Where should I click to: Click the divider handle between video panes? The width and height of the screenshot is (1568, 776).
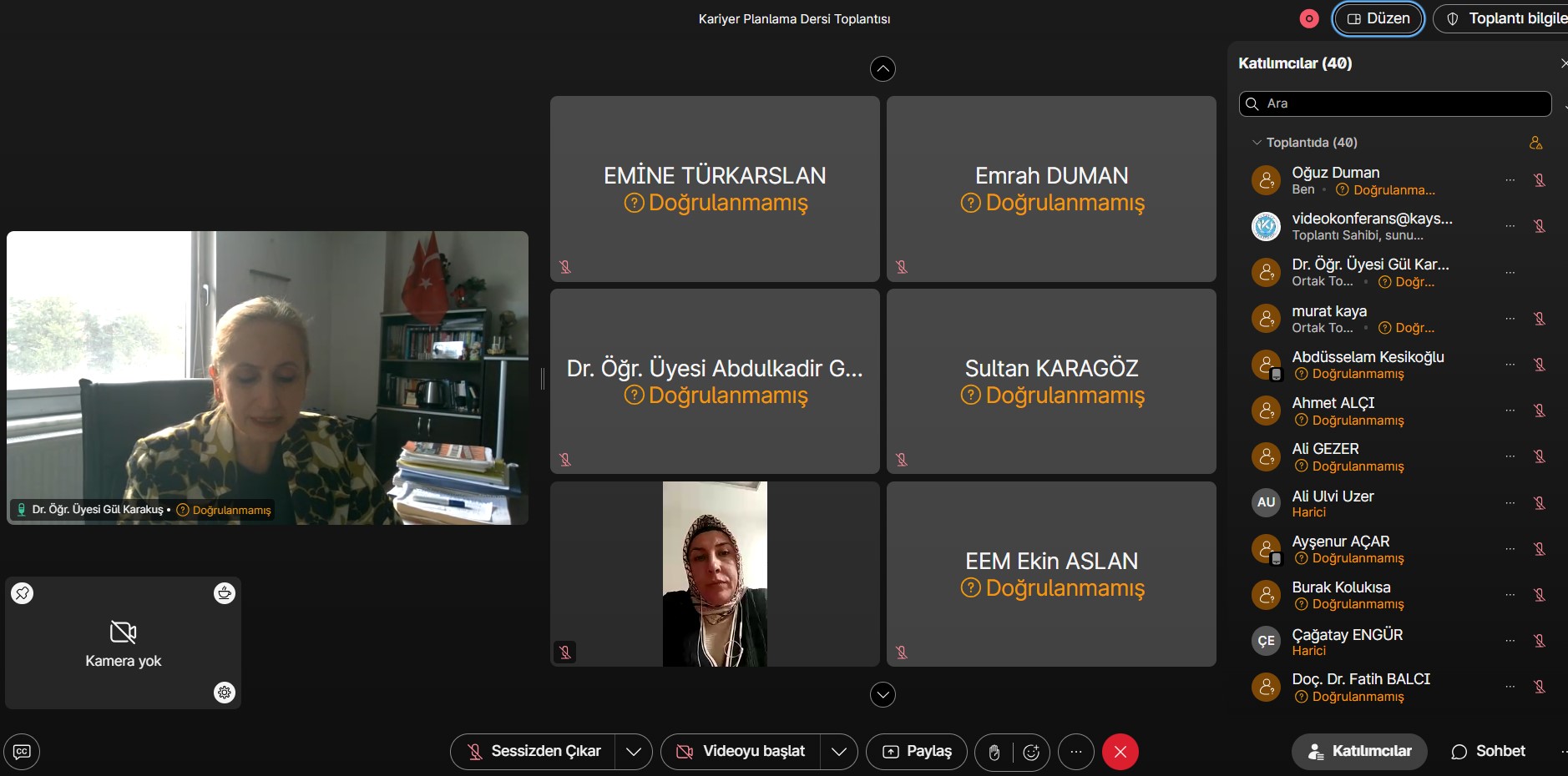(543, 379)
